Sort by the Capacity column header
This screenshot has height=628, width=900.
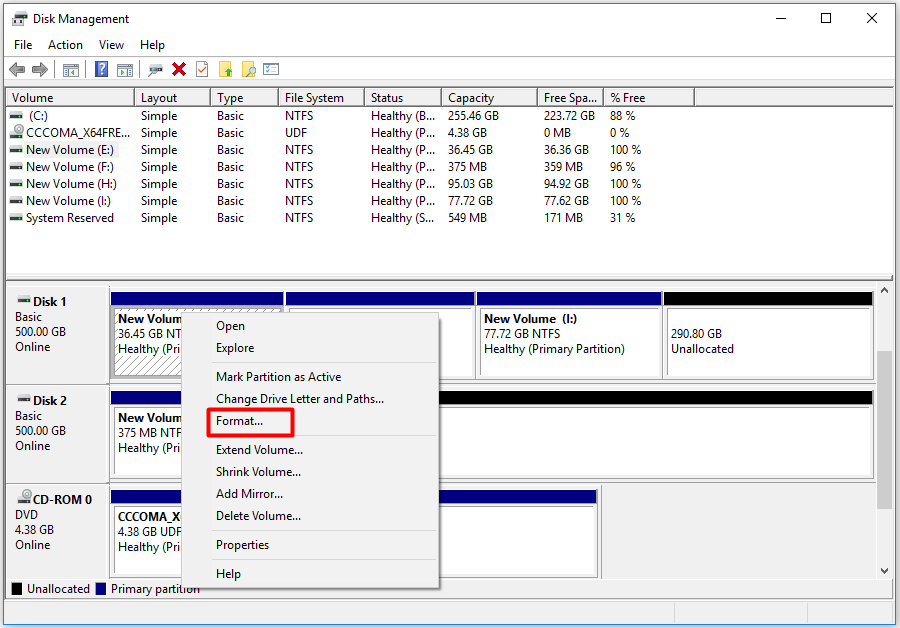pyautogui.click(x=490, y=98)
